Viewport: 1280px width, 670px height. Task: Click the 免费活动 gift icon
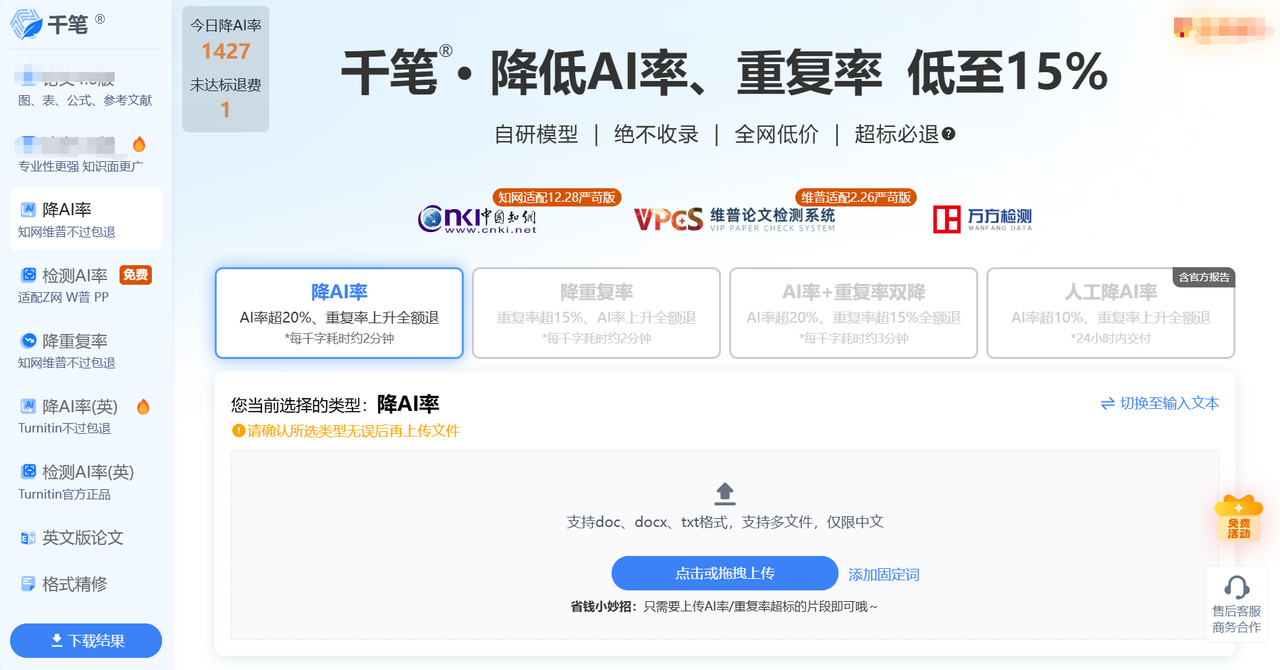pyautogui.click(x=1238, y=518)
